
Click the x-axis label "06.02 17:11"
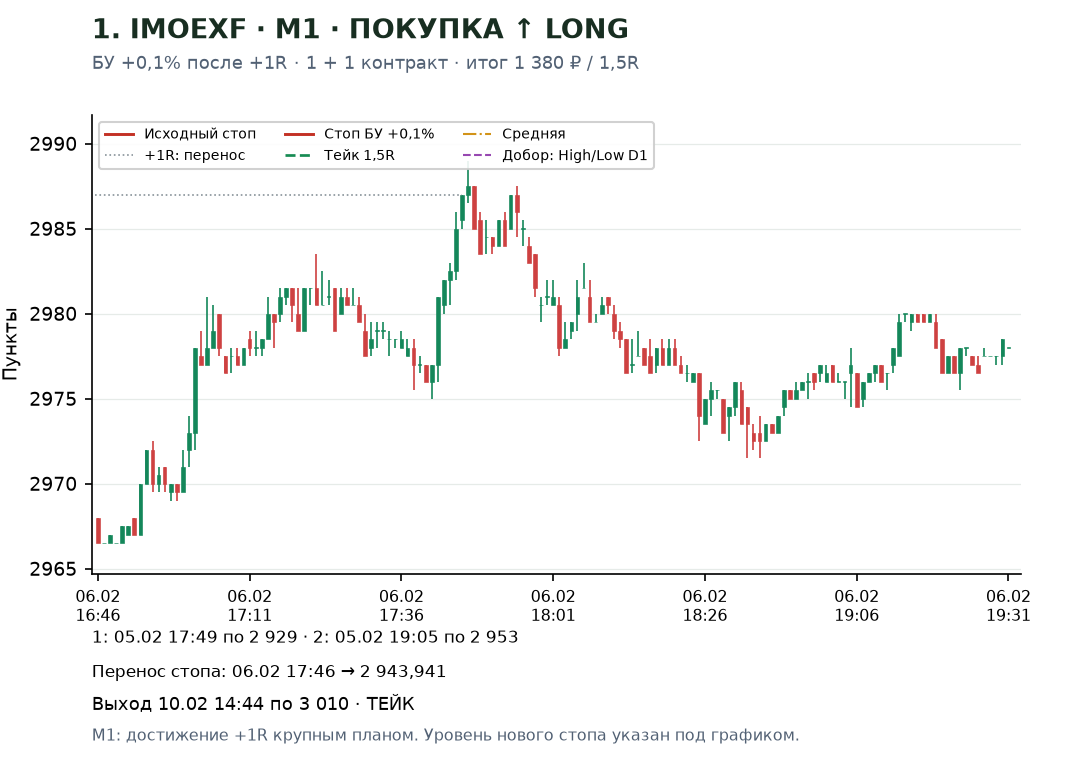coord(249,606)
